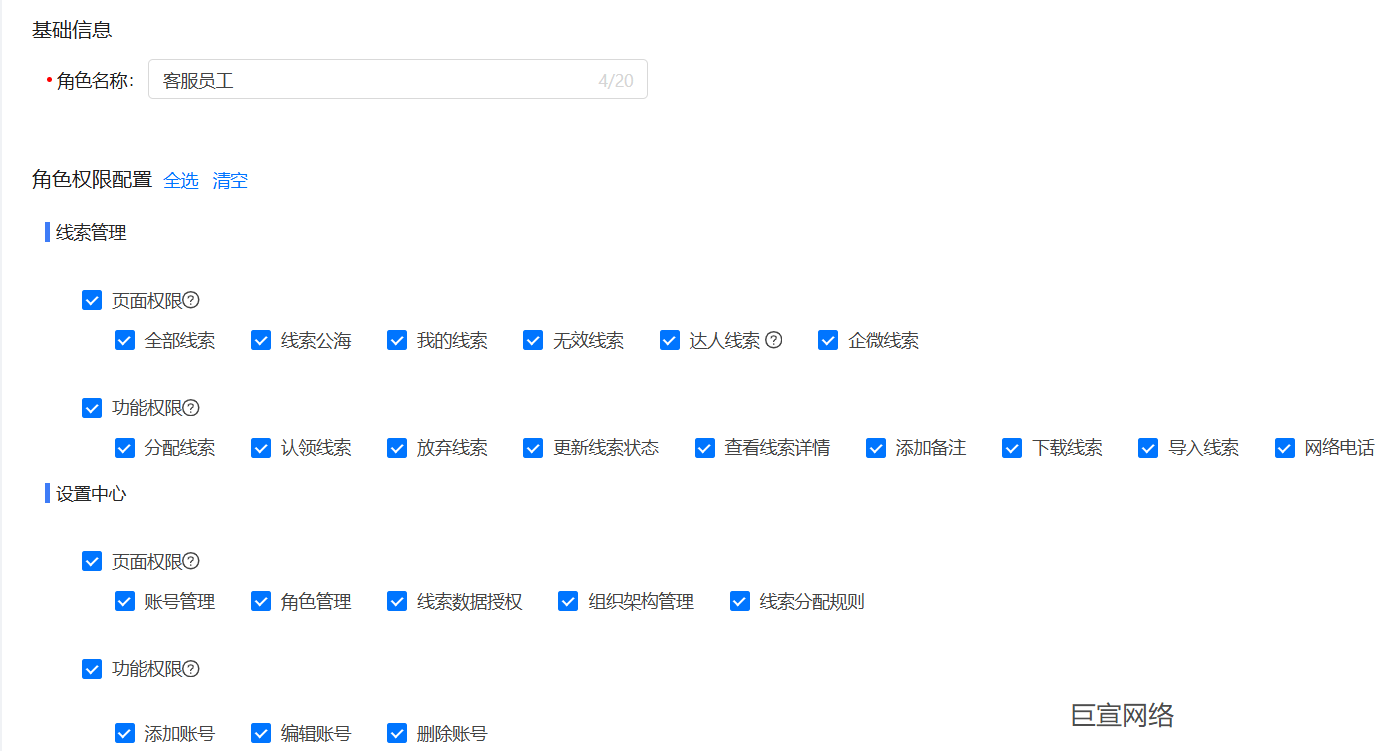
Task: Uncheck 线索公海 checkbox
Action: 261,340
